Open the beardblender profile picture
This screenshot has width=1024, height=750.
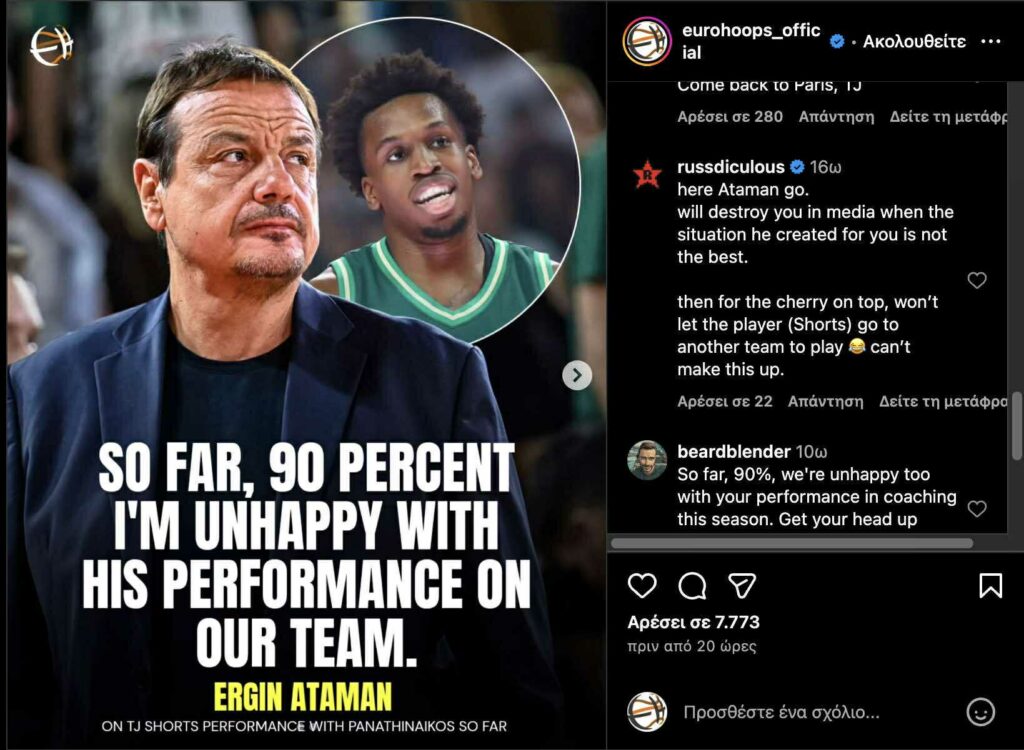click(x=647, y=460)
